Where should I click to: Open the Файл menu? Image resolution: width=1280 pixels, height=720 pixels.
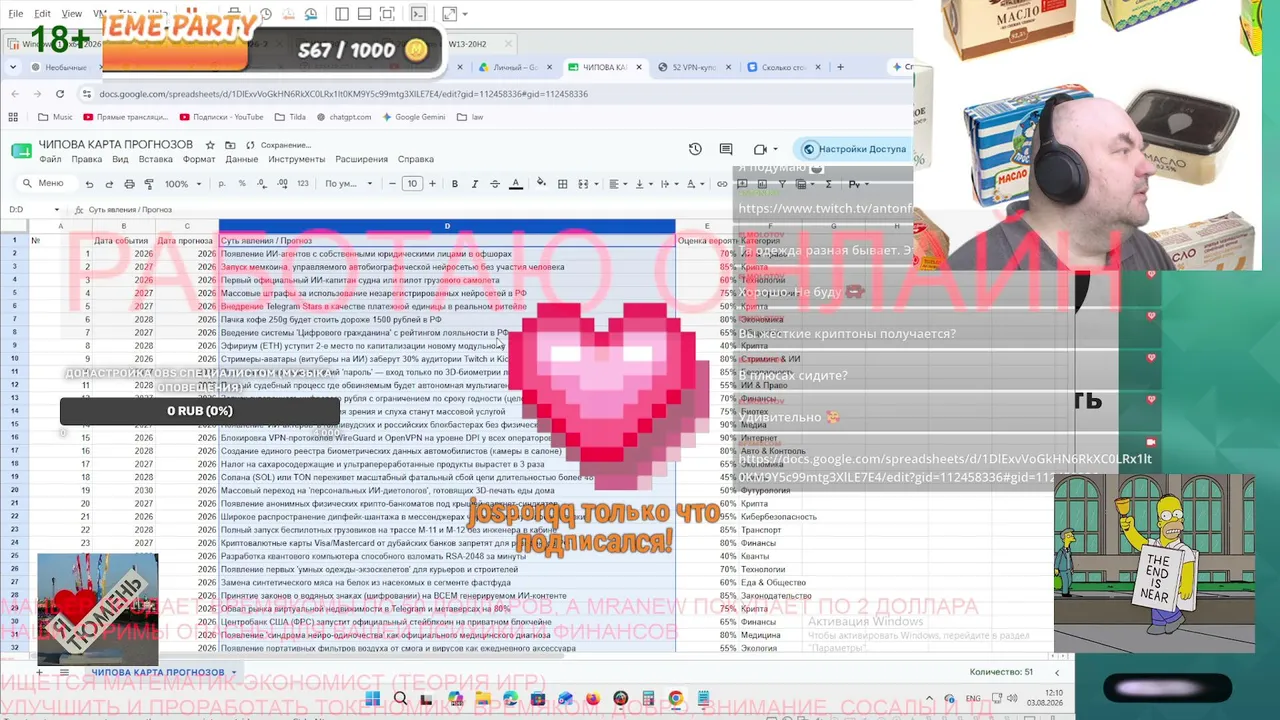[50, 159]
